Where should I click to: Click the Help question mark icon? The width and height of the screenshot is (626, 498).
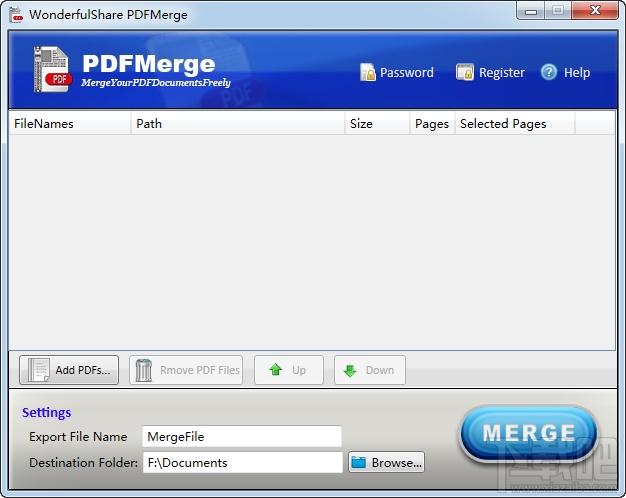tap(549, 72)
